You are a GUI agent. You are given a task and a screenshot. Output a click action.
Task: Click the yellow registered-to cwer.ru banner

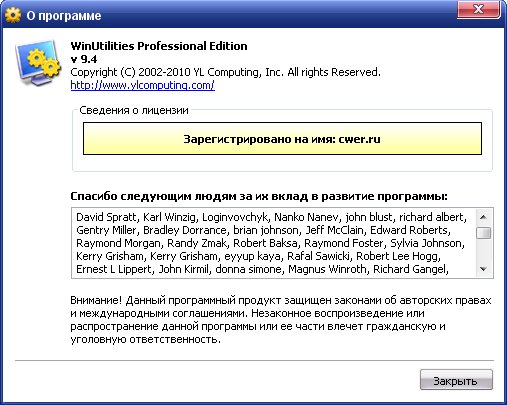282,138
